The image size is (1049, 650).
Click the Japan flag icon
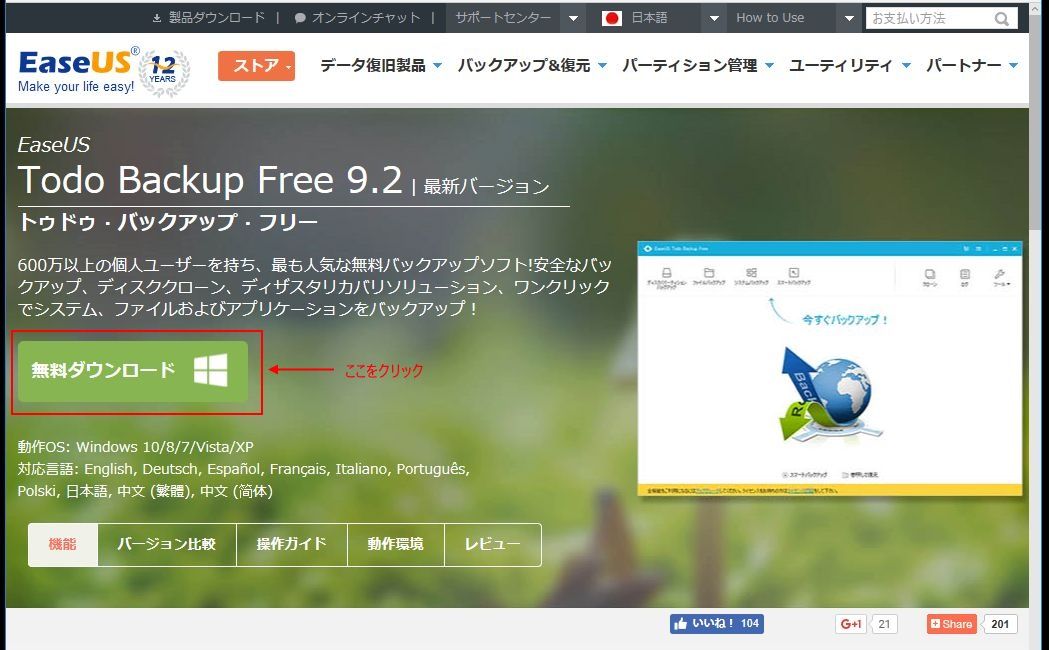611,18
